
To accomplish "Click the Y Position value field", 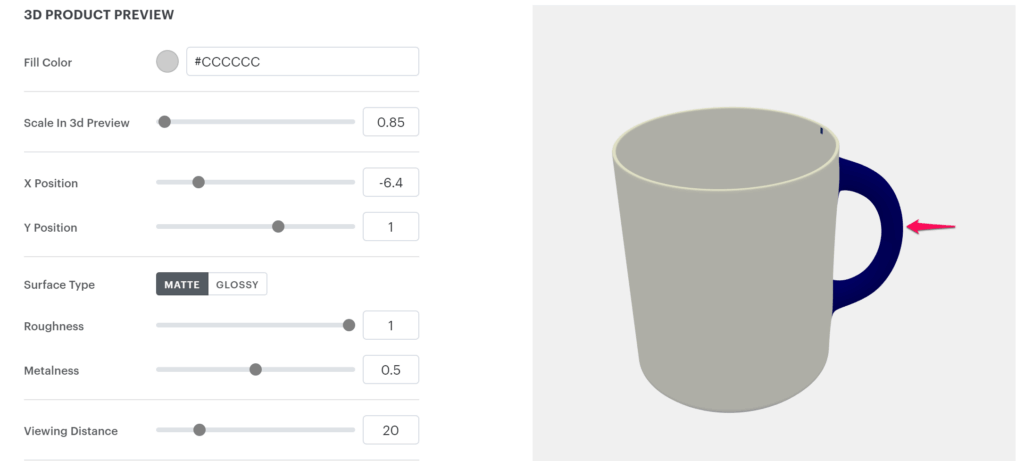I will tap(390, 227).
